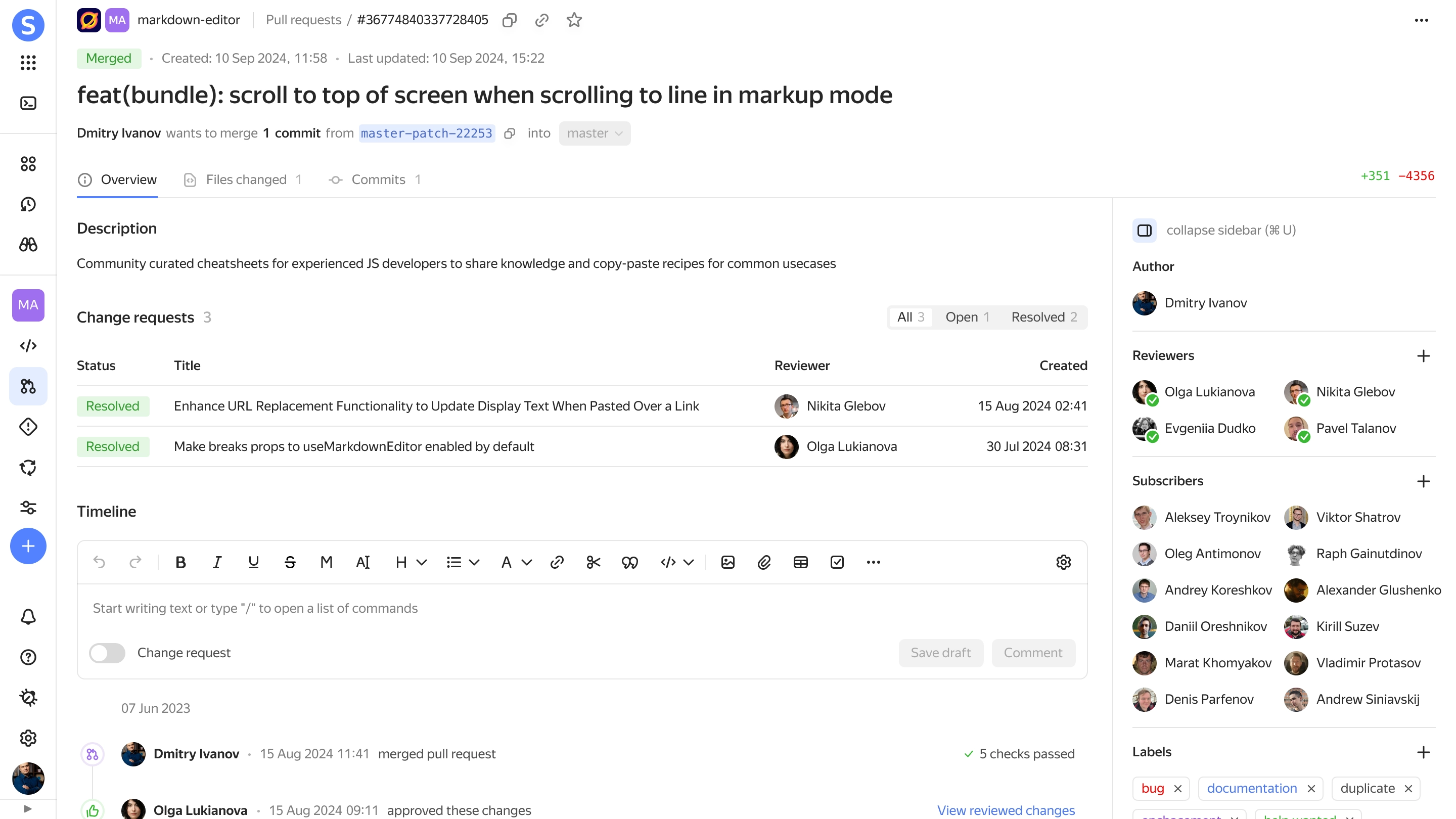Select the underline formatting icon
Image resolution: width=1456 pixels, height=819 pixels.
click(253, 562)
